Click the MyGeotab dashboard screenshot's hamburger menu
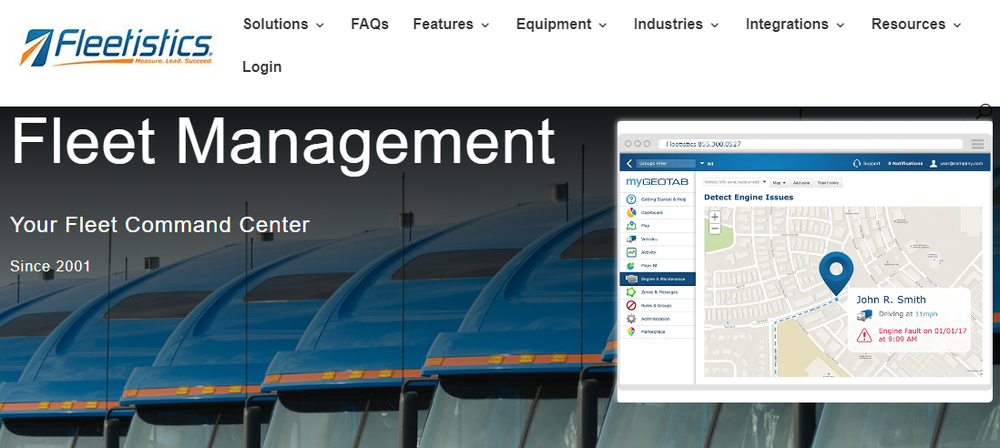1000x448 pixels. [x=977, y=144]
